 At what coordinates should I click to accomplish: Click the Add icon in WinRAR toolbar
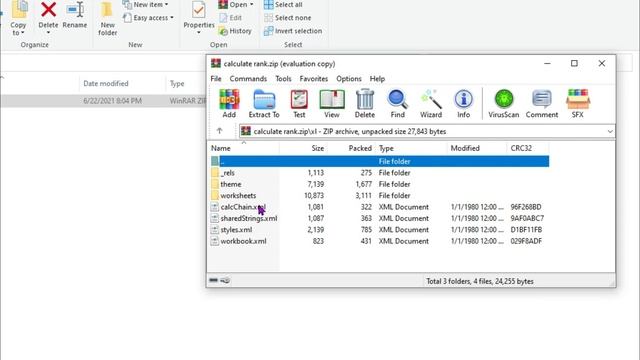tap(229, 104)
